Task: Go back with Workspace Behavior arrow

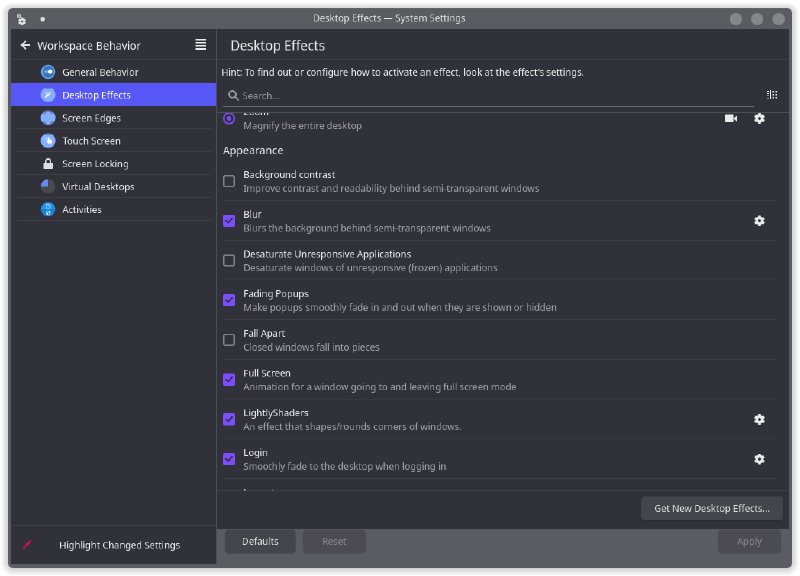Action: click(x=25, y=45)
